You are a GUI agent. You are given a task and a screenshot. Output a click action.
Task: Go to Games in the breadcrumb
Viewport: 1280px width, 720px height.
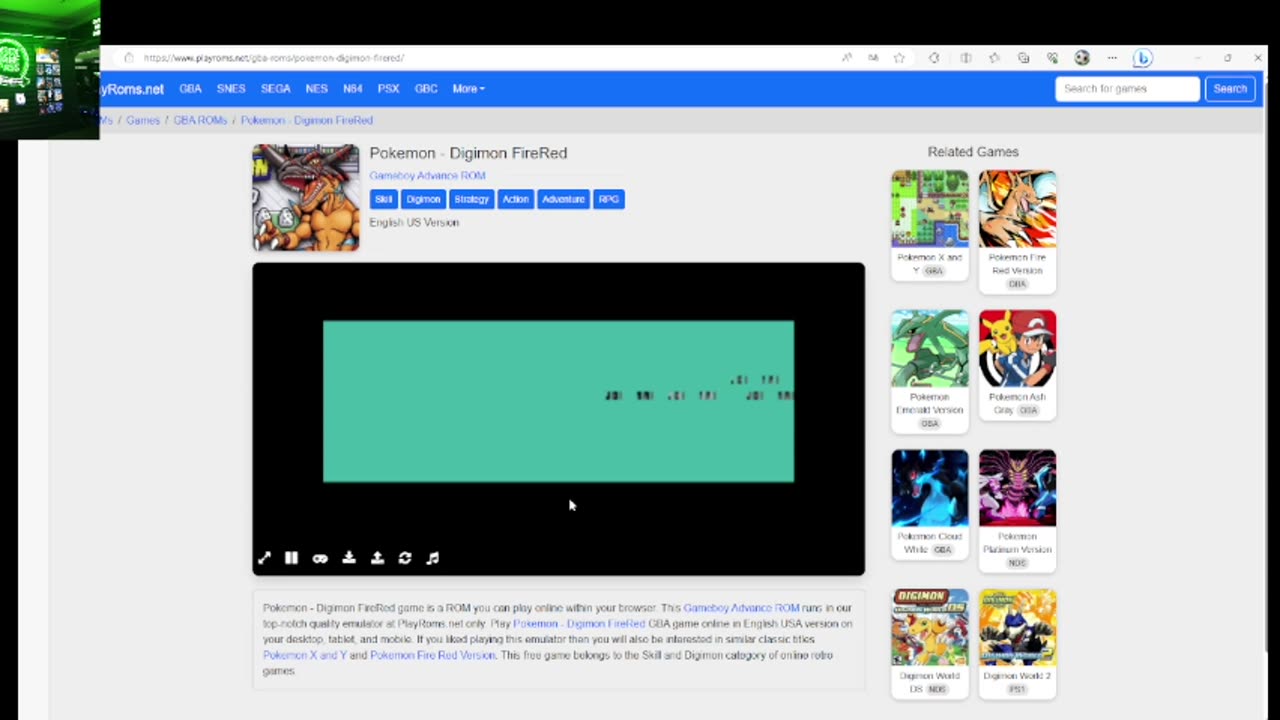point(143,120)
